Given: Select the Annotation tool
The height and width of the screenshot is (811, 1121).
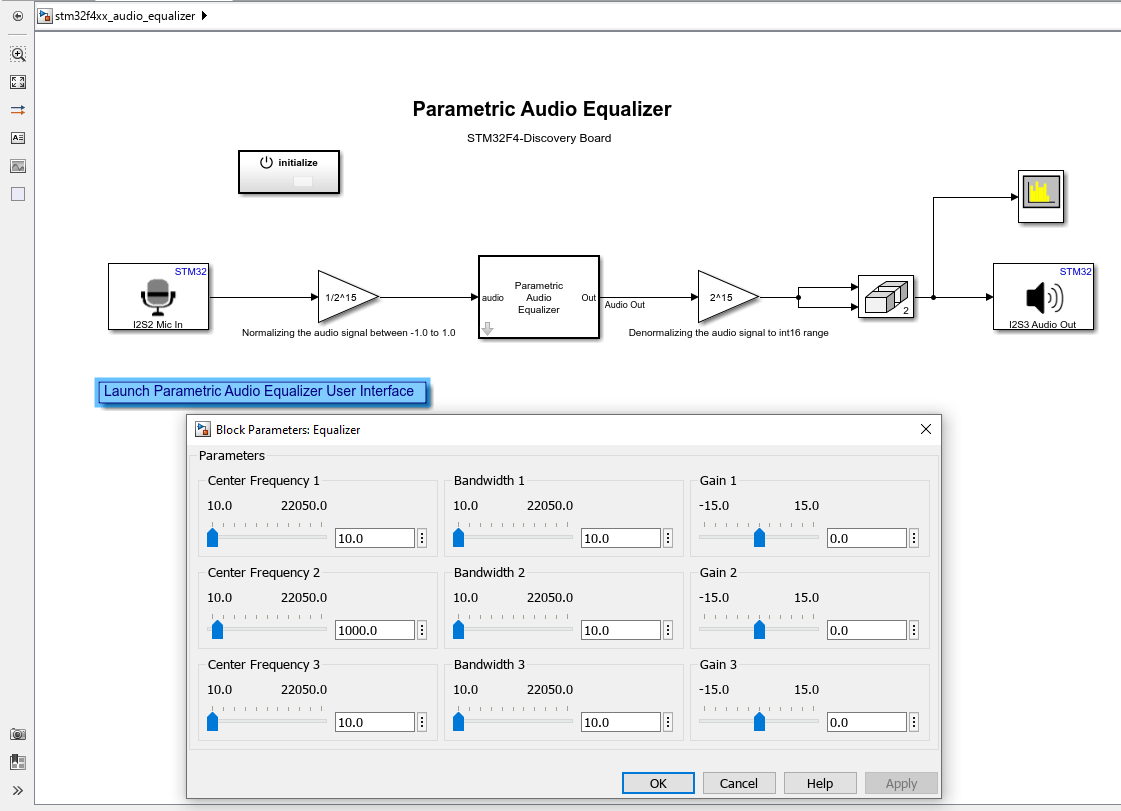Looking at the screenshot, I should point(17,138).
